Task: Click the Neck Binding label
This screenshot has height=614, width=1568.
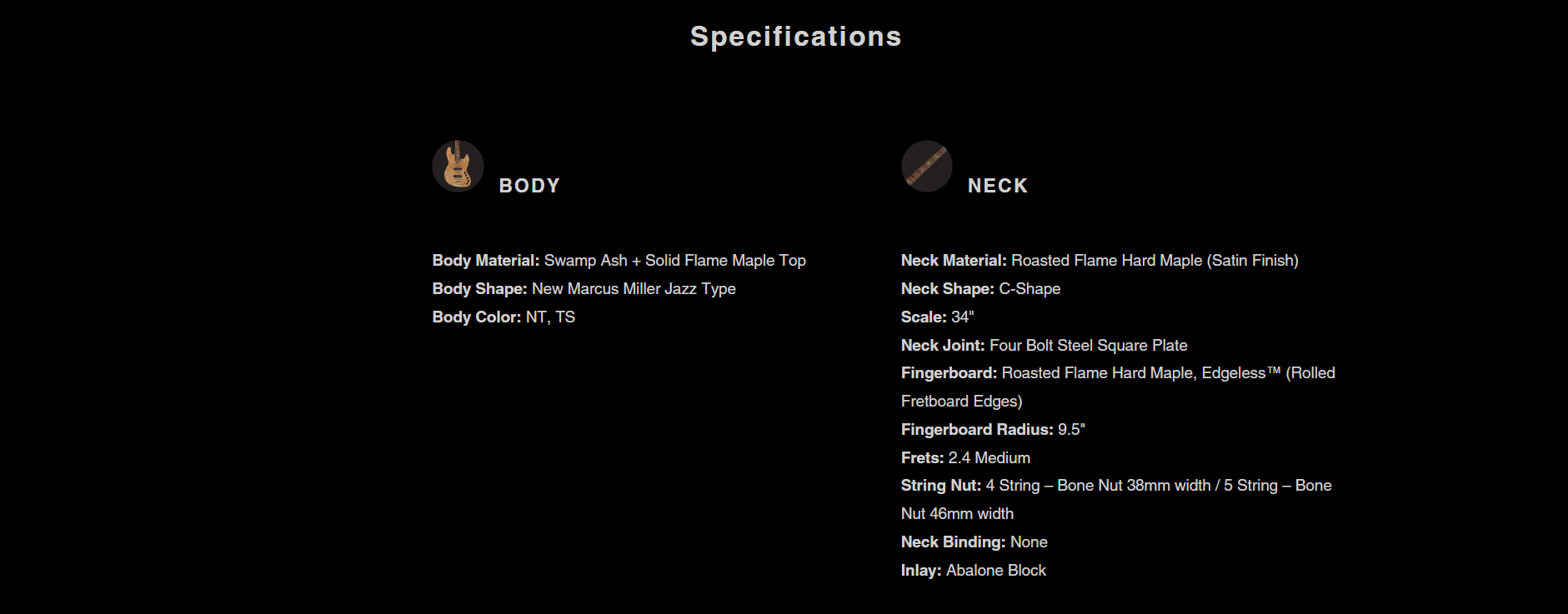Action: (953, 542)
